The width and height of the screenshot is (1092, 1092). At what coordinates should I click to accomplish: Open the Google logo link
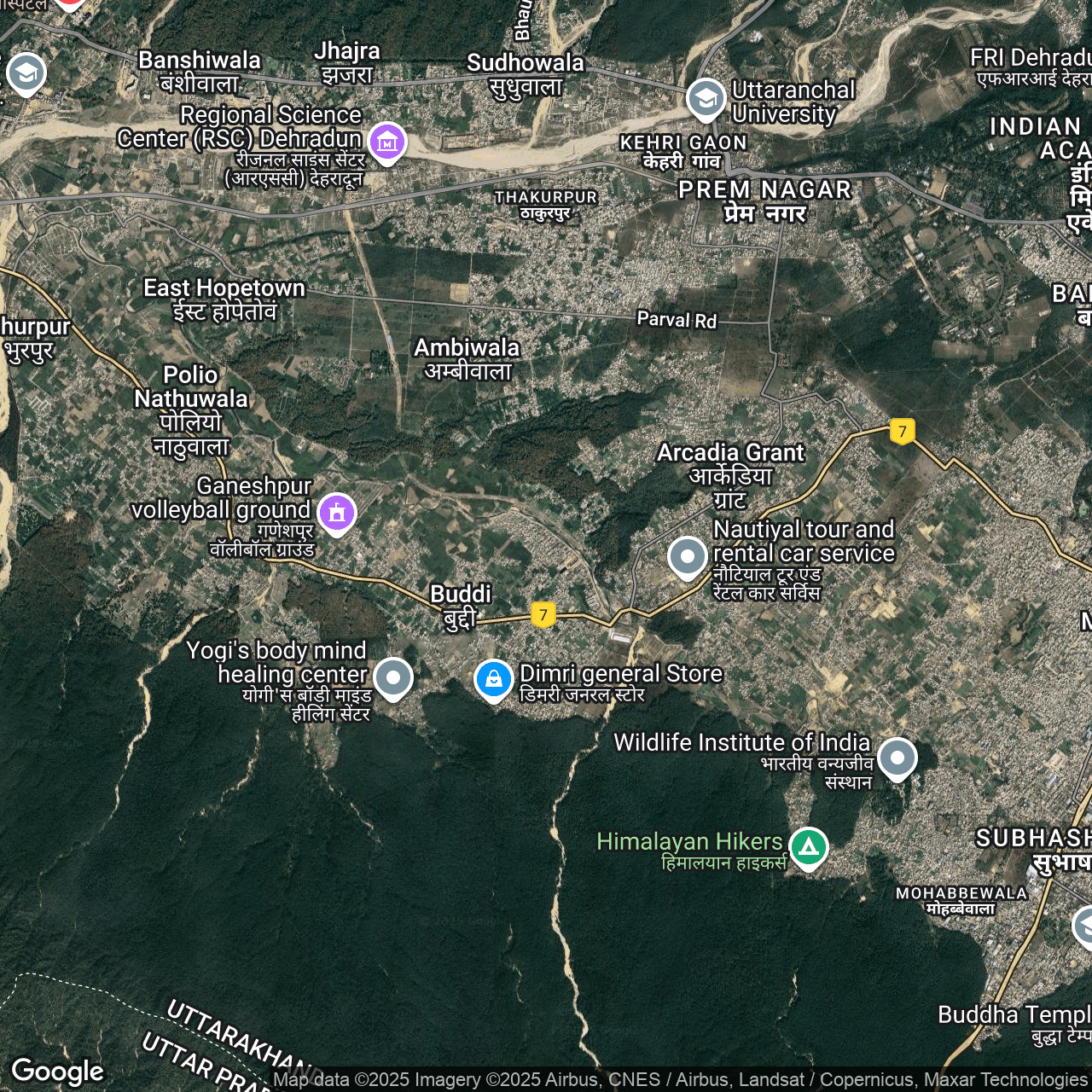(58, 1071)
